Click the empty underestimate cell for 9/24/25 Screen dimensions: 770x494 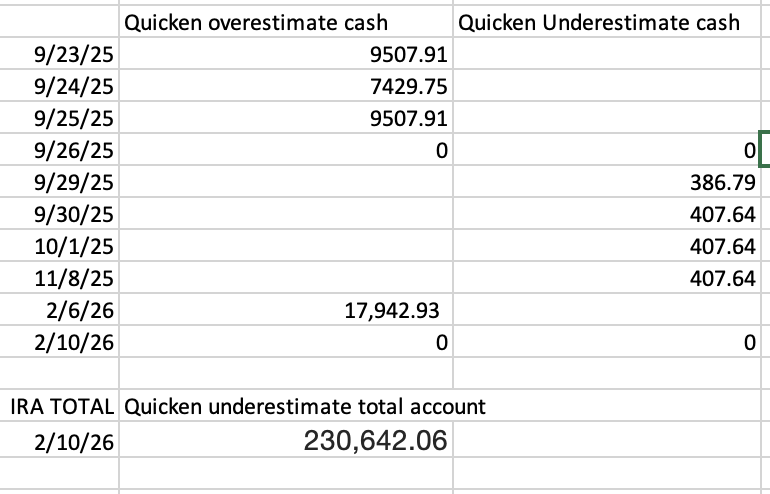tap(606, 85)
